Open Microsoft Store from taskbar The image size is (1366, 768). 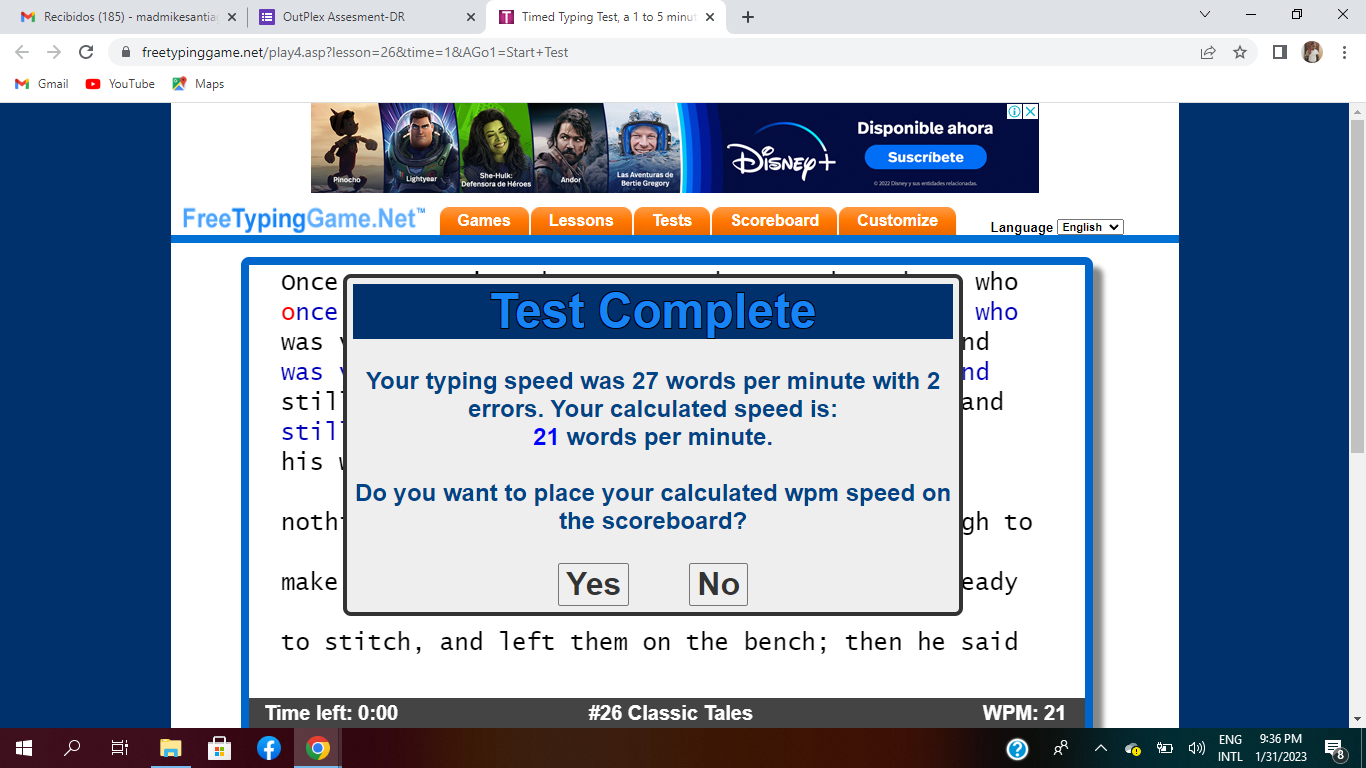219,748
